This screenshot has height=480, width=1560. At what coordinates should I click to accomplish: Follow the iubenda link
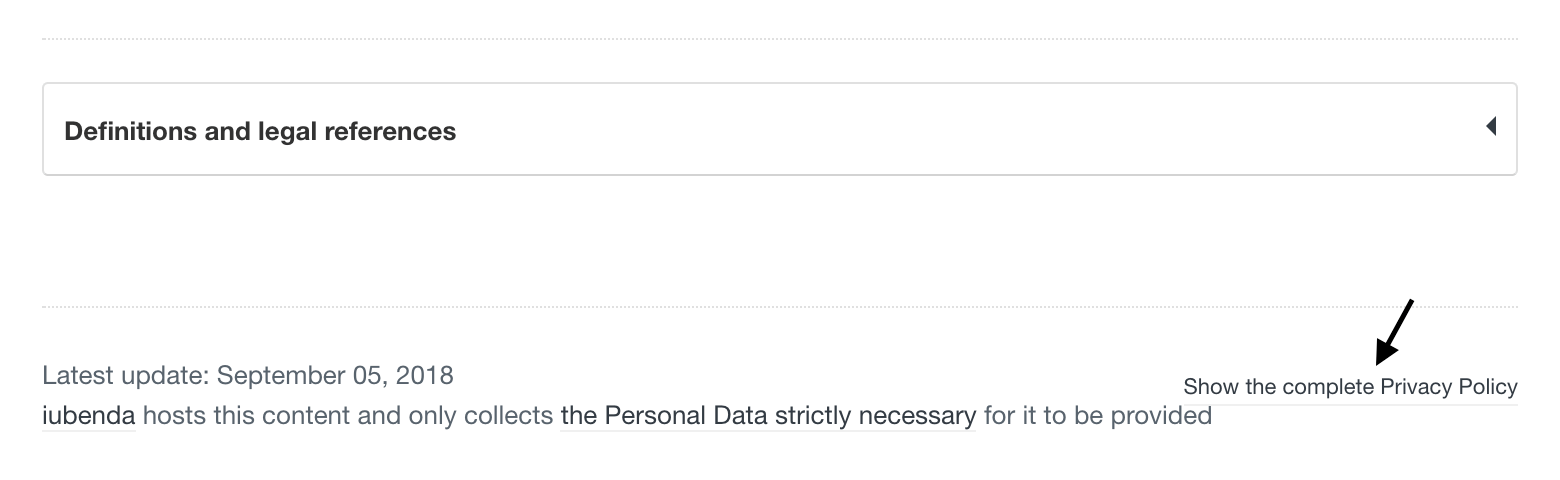[88, 415]
